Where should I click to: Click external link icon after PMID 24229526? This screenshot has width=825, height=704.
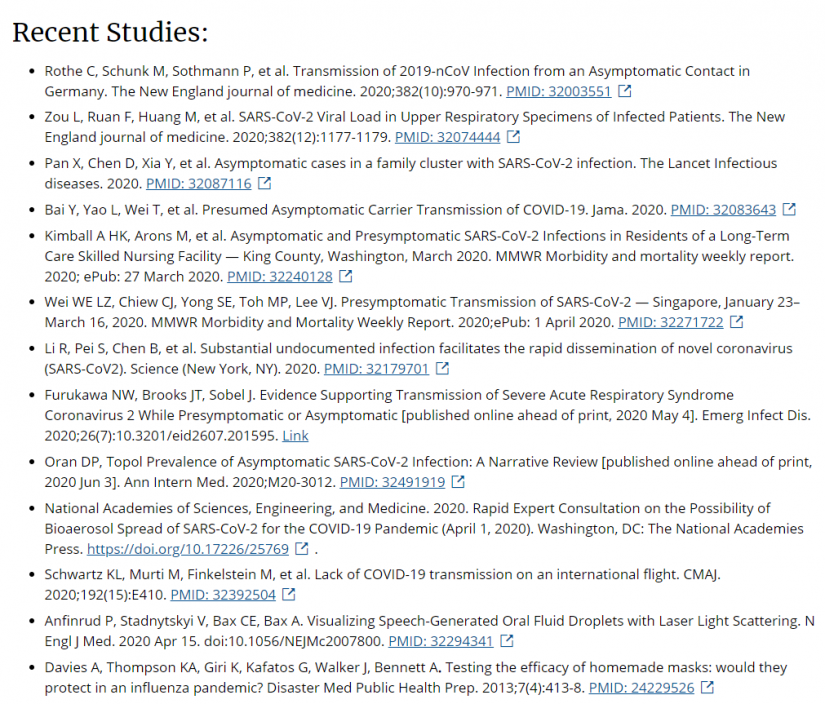[708, 687]
